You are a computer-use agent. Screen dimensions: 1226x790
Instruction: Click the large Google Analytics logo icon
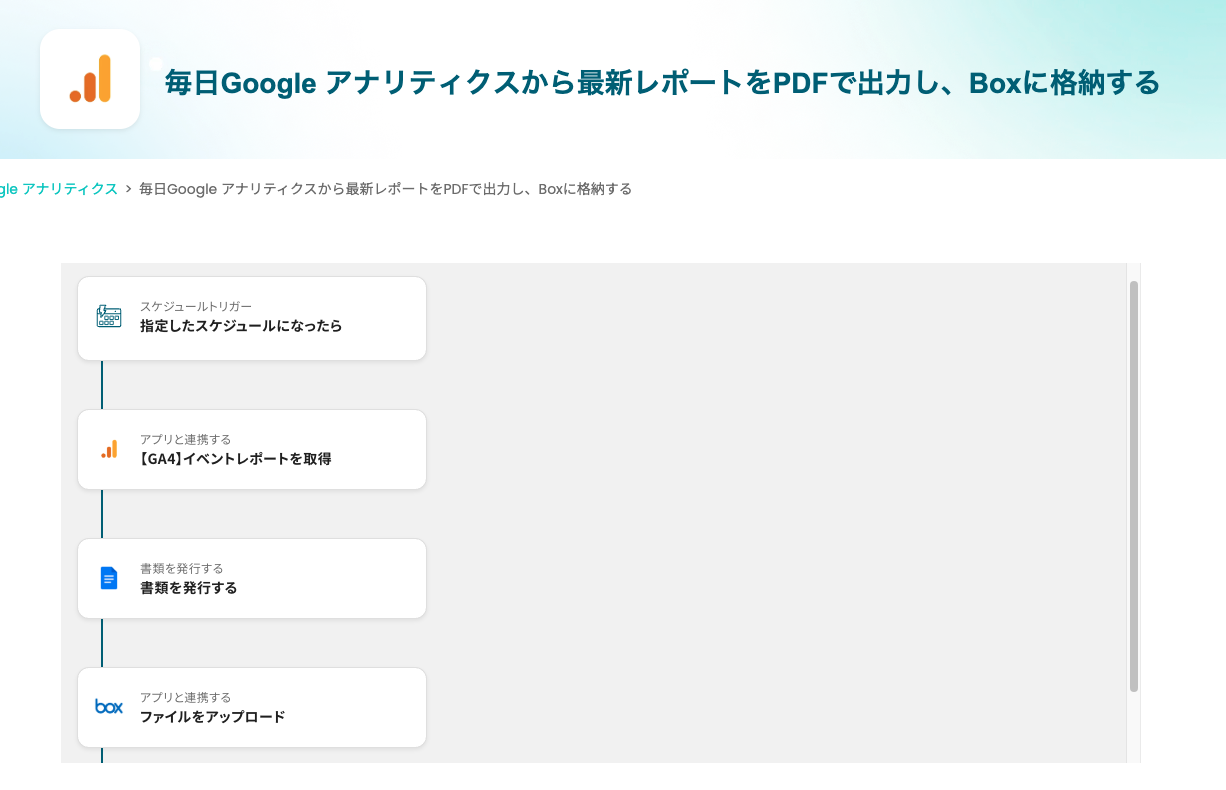90,79
